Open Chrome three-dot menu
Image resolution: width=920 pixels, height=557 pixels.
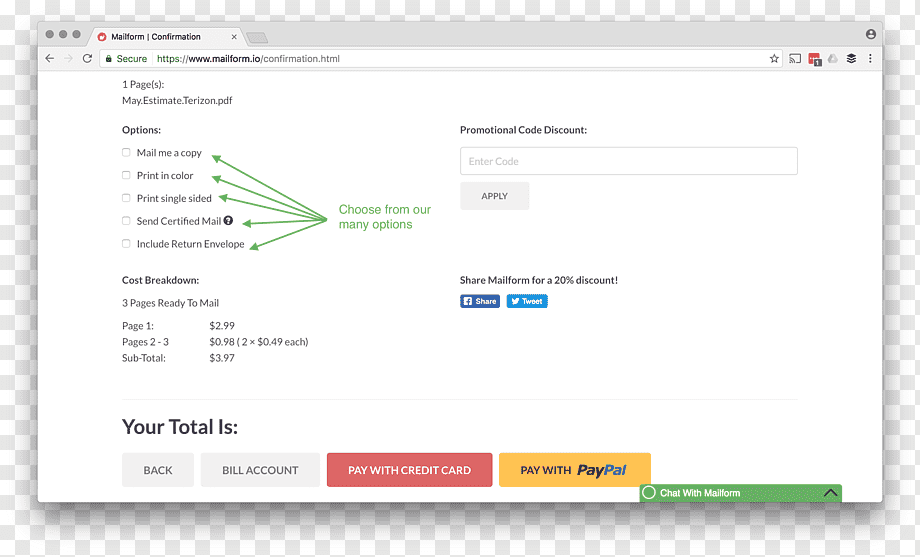[x=870, y=59]
